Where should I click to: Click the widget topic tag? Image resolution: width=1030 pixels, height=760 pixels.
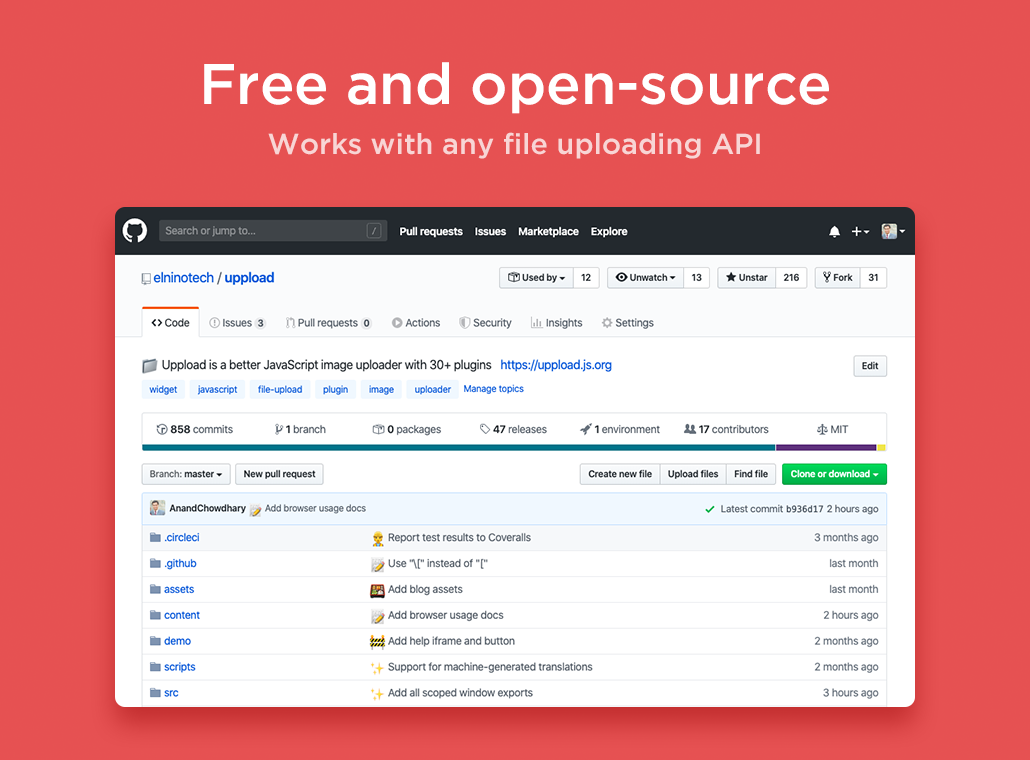pyautogui.click(x=163, y=390)
